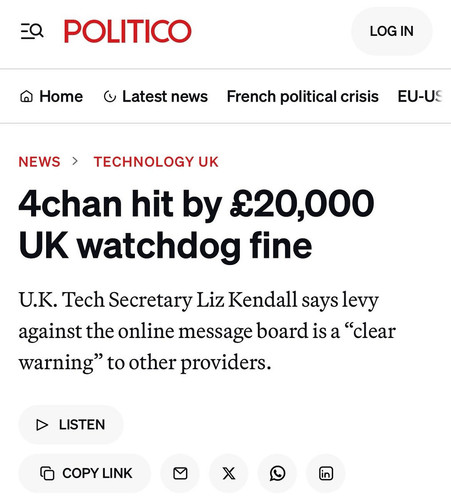This screenshot has height=500, width=451.
Task: Share article on X icon
Action: (229, 473)
